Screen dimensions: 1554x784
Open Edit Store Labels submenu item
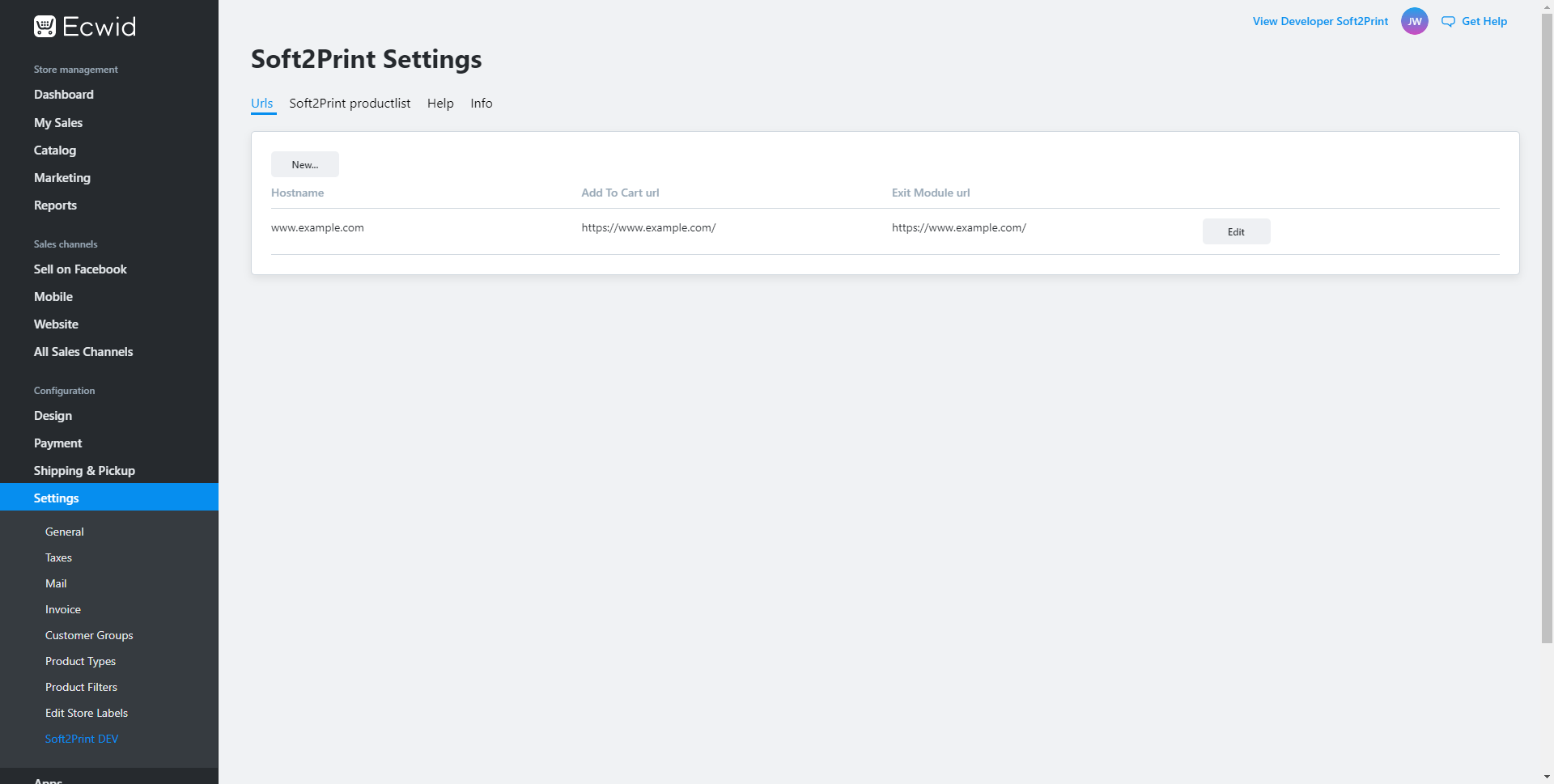(87, 713)
